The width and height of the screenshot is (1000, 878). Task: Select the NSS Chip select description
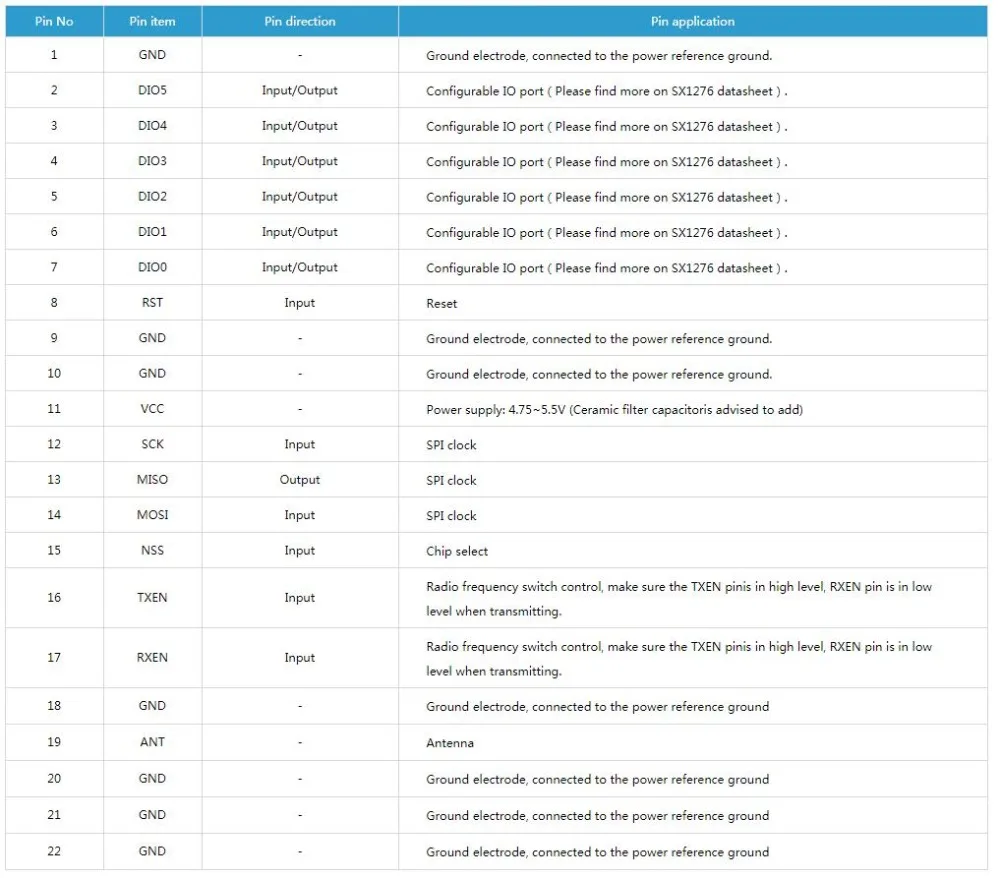click(x=457, y=551)
